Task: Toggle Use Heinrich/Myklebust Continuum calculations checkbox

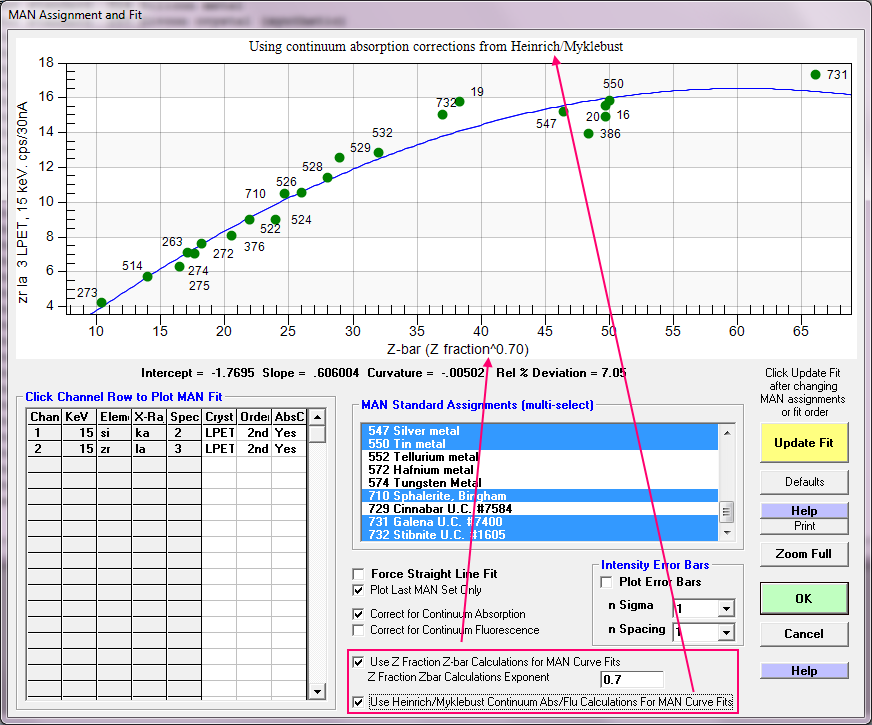Action: point(359,703)
